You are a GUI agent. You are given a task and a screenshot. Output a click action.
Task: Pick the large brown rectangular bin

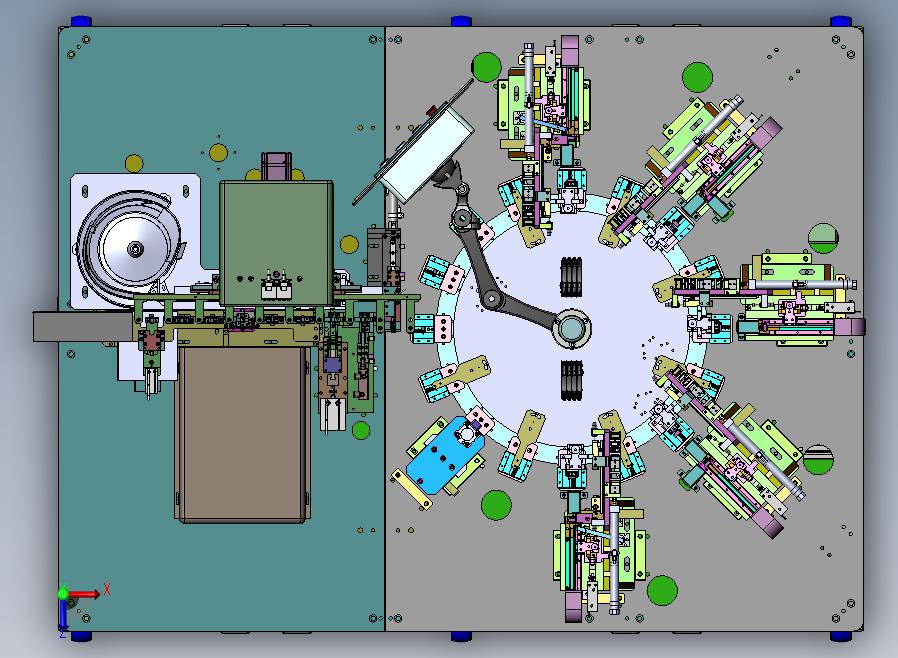(x=243, y=434)
